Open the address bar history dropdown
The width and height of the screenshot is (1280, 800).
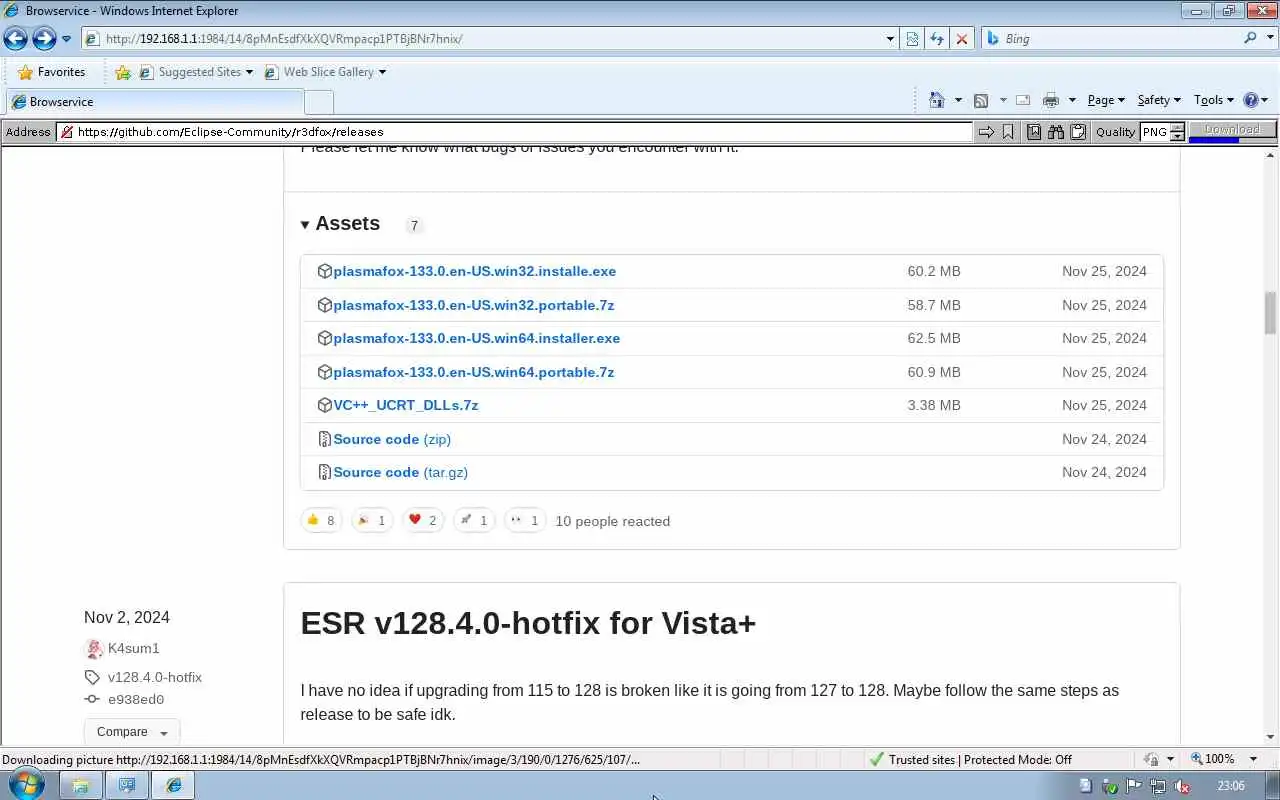pyautogui.click(x=890, y=39)
